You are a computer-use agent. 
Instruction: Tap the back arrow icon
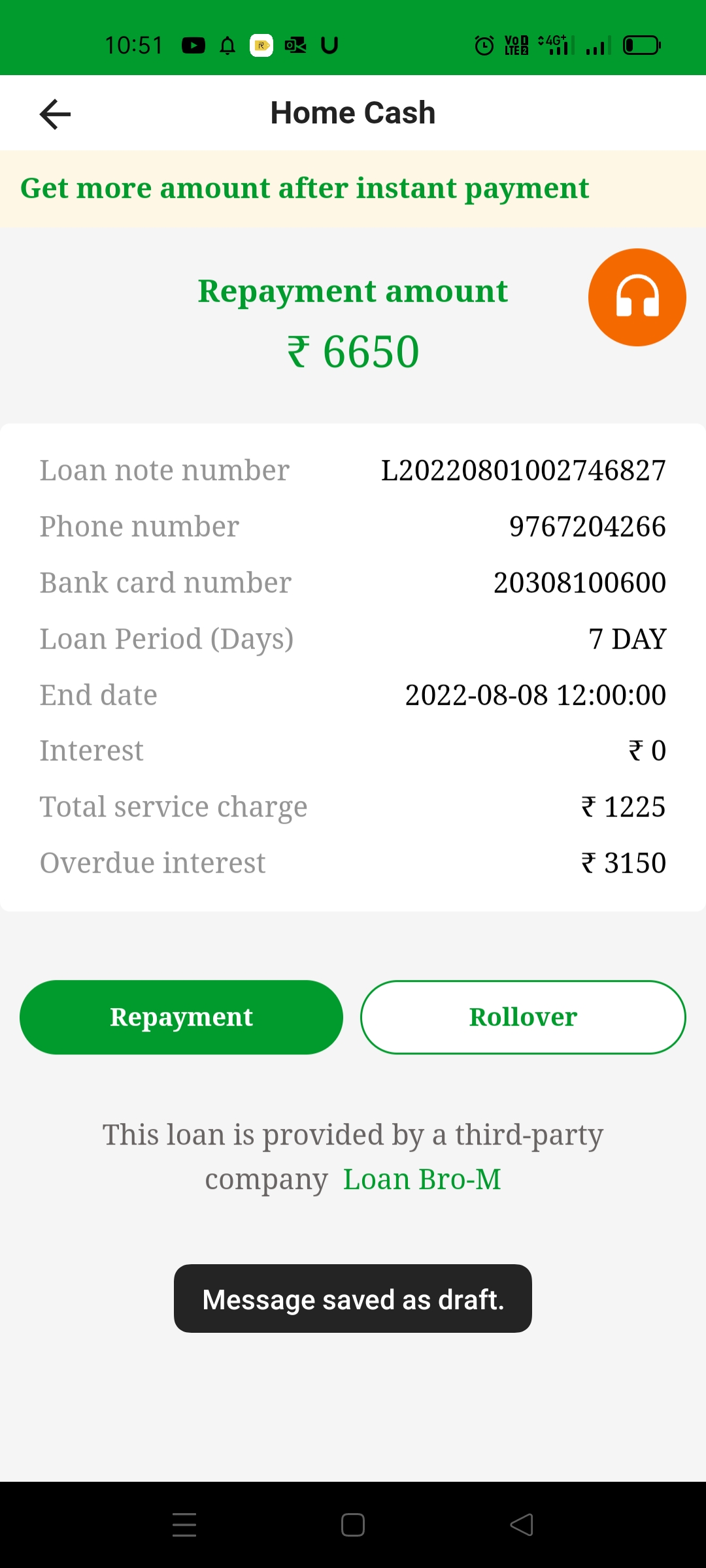(x=55, y=114)
